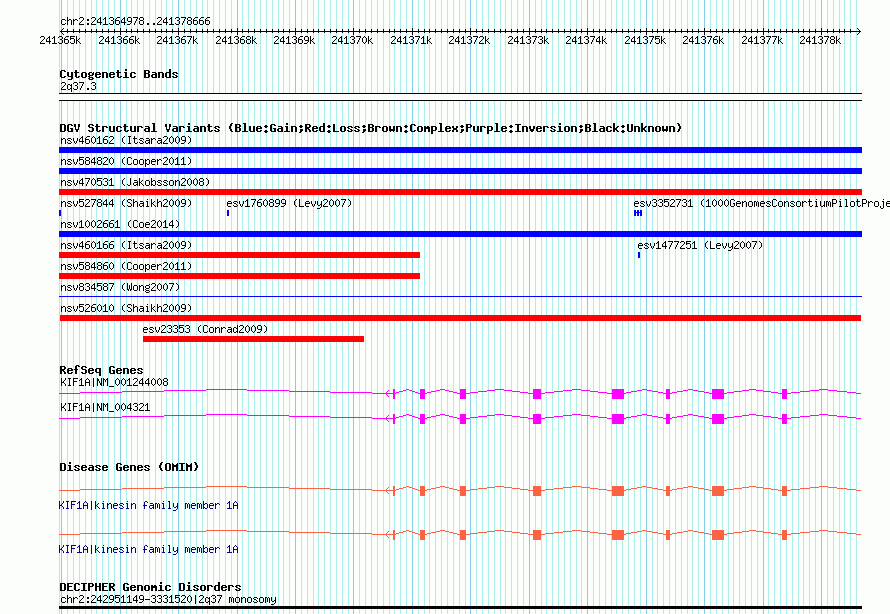Click the Disease Genes (OMIM) track title
Screen dimensions: 890x614
[x=129, y=467]
